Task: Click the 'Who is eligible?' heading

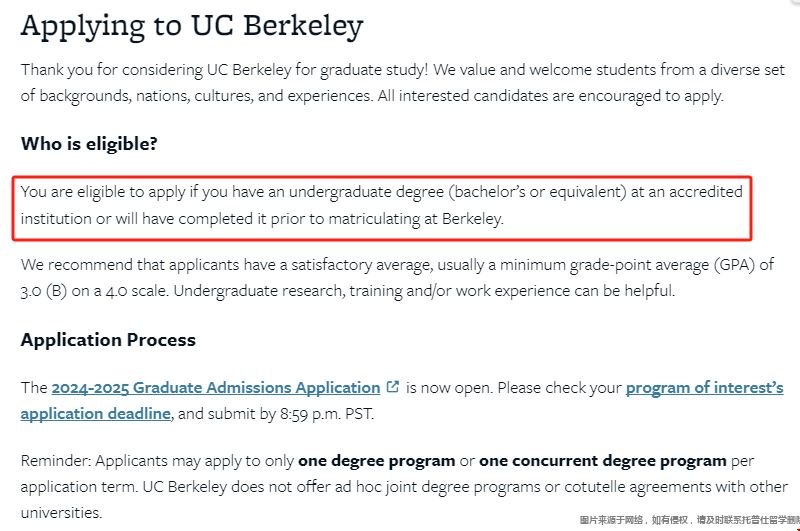Action: [89, 144]
